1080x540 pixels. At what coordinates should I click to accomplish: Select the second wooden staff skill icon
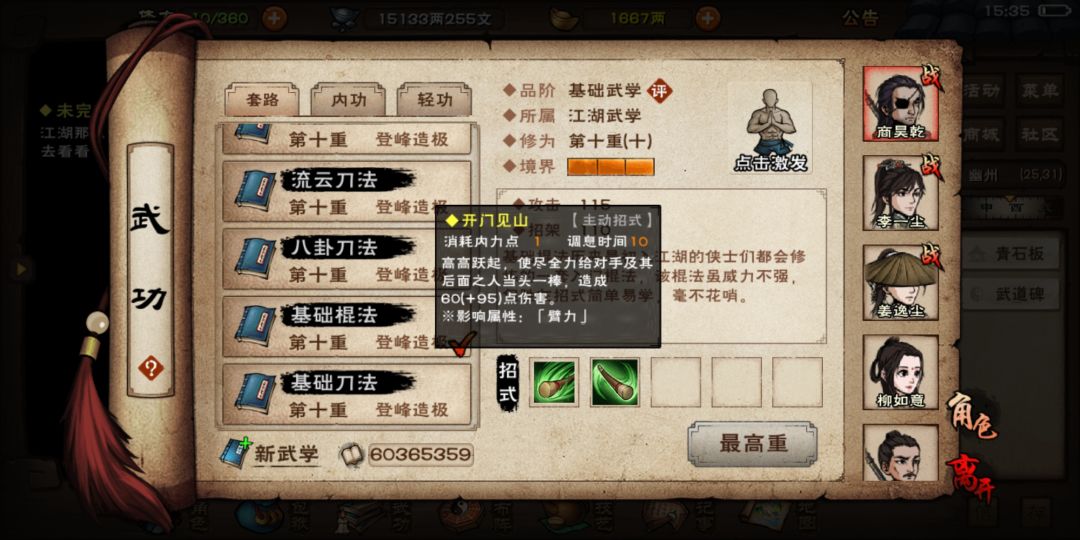pos(614,382)
